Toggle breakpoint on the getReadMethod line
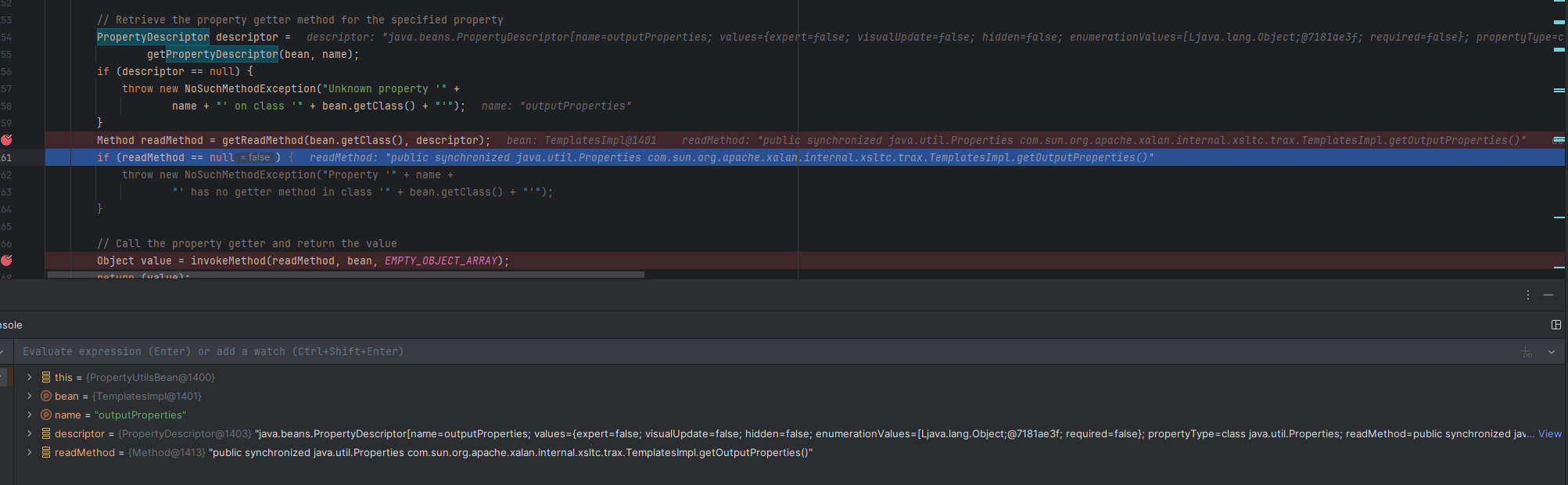This screenshot has width=1568, height=485. (7, 140)
